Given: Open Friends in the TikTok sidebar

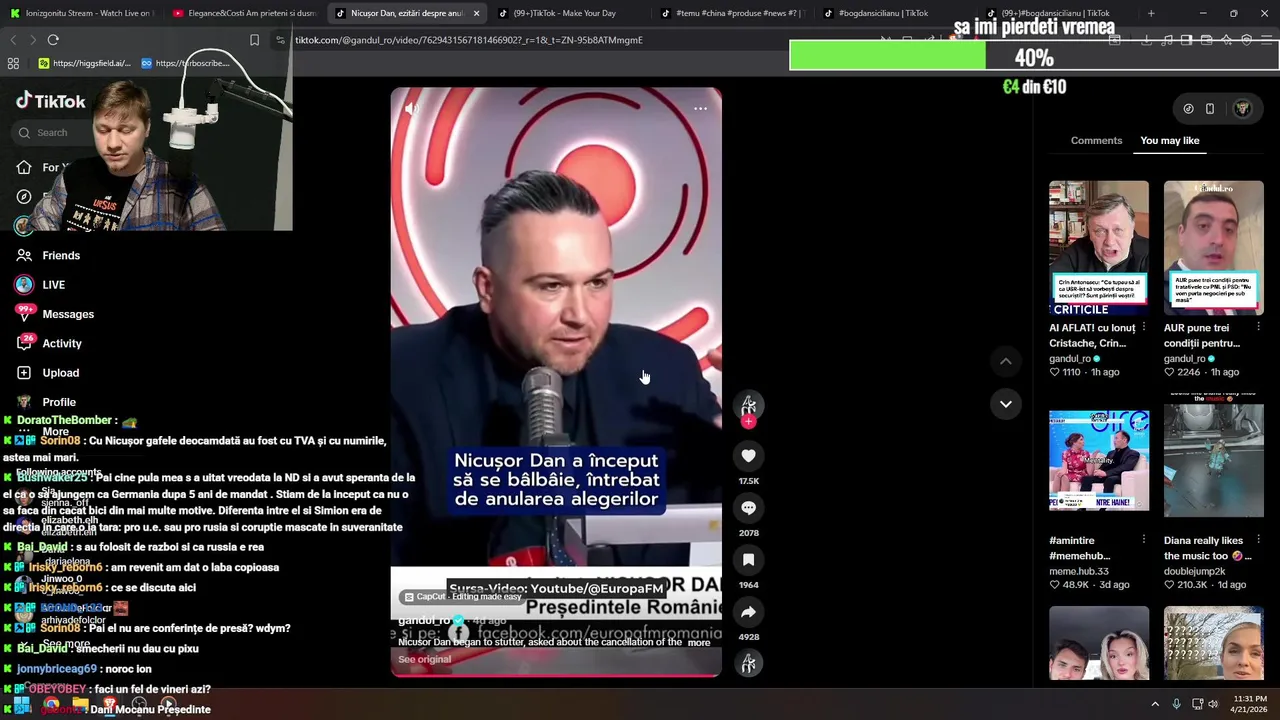Looking at the screenshot, I should (x=48, y=255).
